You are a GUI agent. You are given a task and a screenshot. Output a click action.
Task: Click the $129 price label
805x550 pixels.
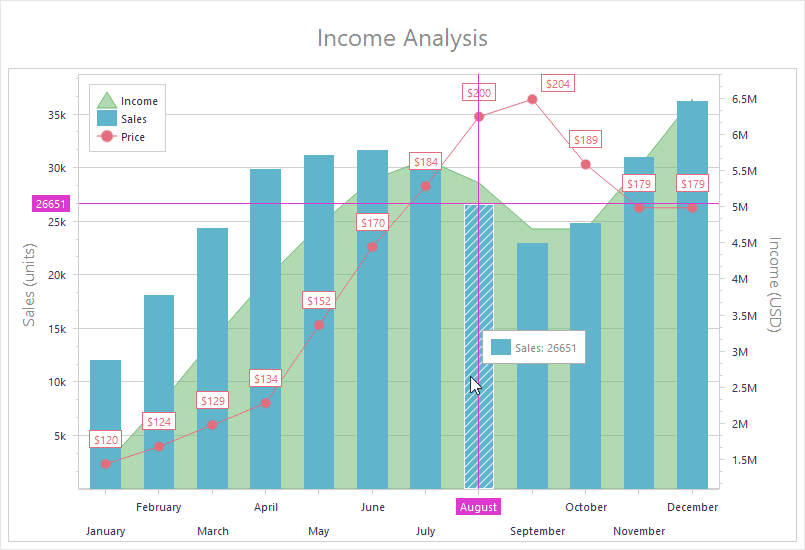213,401
